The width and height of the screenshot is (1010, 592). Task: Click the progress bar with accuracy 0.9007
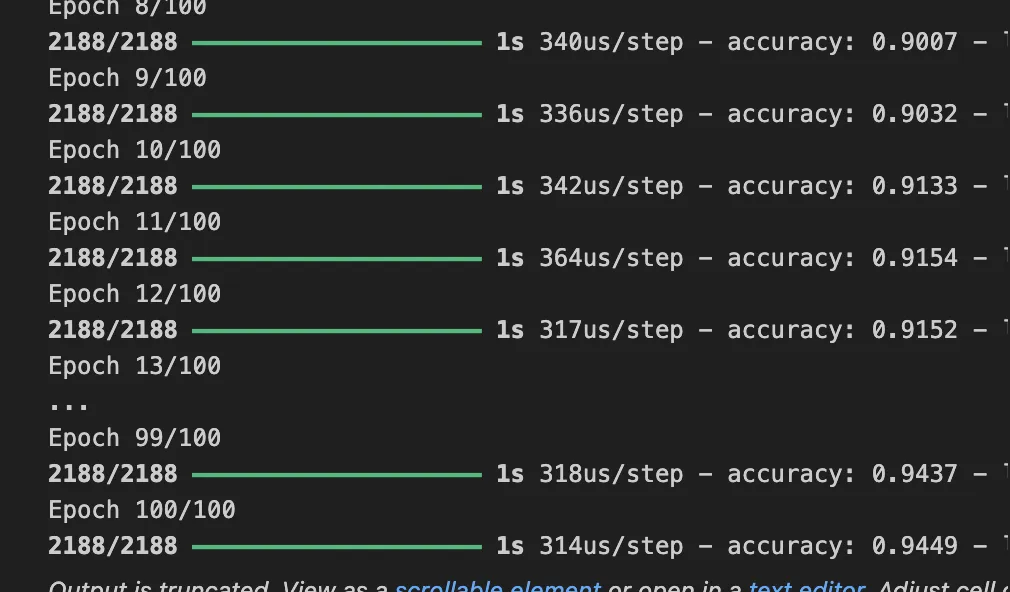click(x=336, y=43)
